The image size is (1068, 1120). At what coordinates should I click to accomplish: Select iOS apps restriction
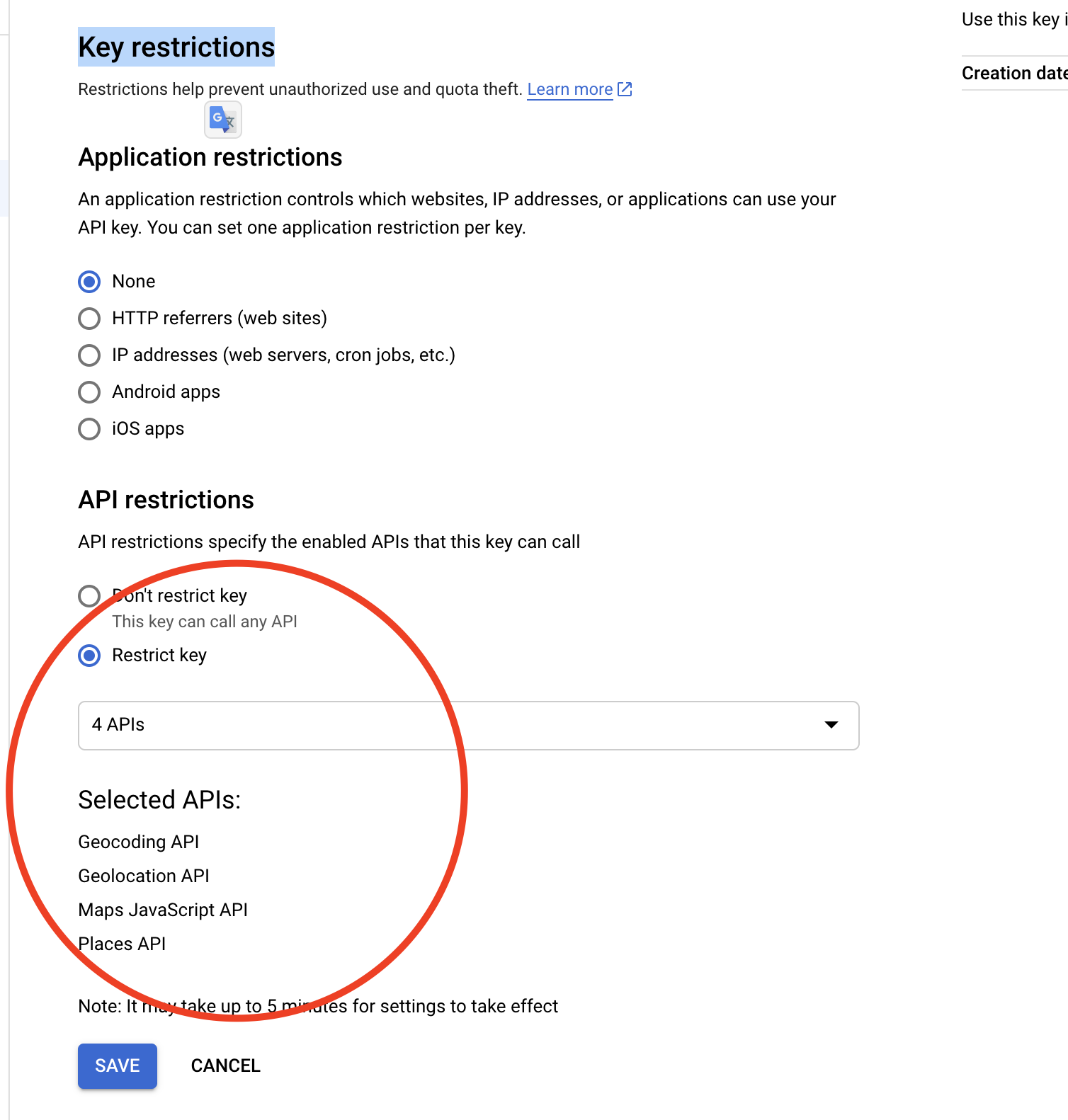[x=89, y=429]
